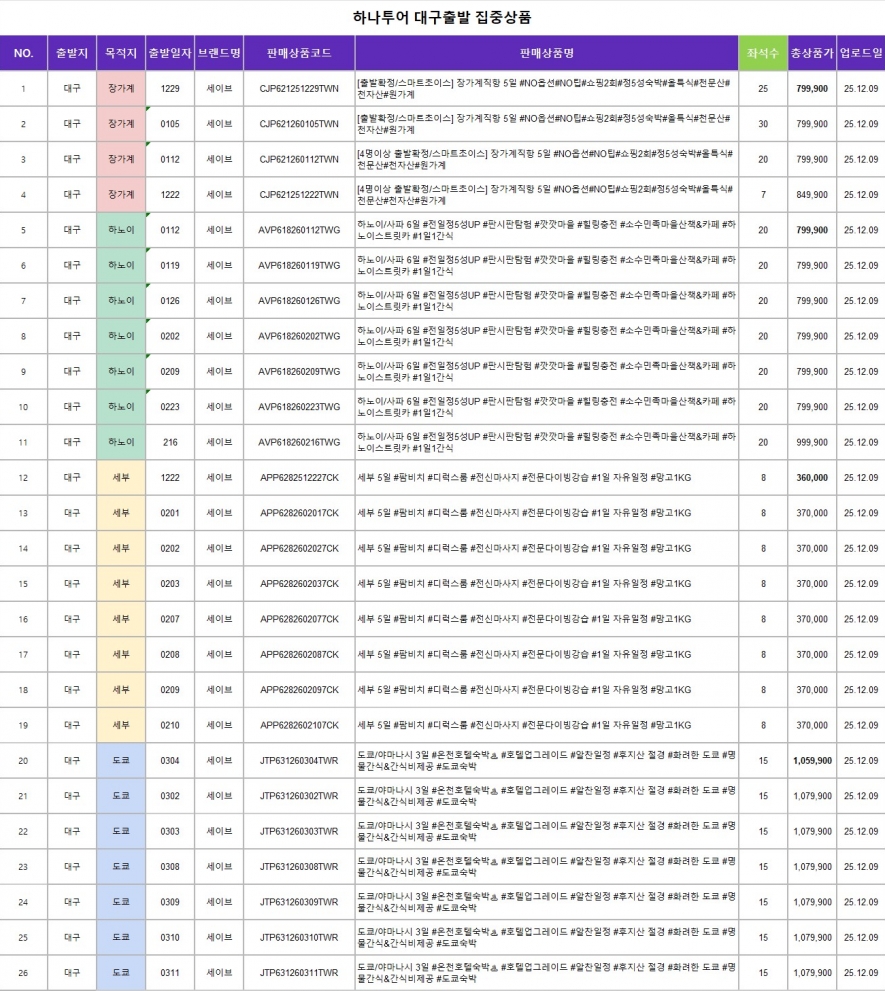885x991 pixels.
Task: Select the pink 장가계 cell in row 1
Action: coord(121,89)
